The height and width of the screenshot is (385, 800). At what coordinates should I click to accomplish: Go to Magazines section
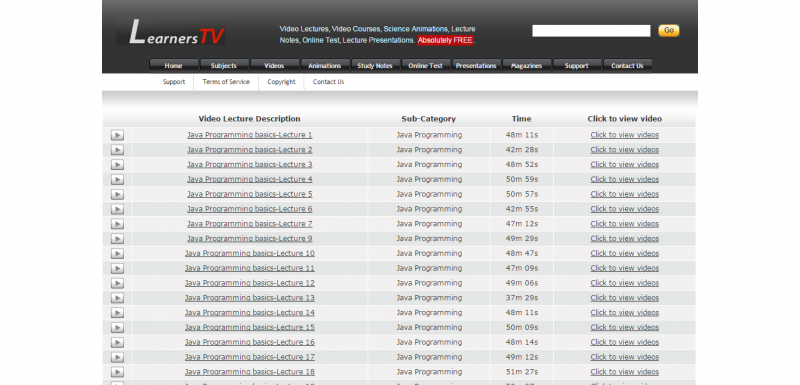pos(527,66)
